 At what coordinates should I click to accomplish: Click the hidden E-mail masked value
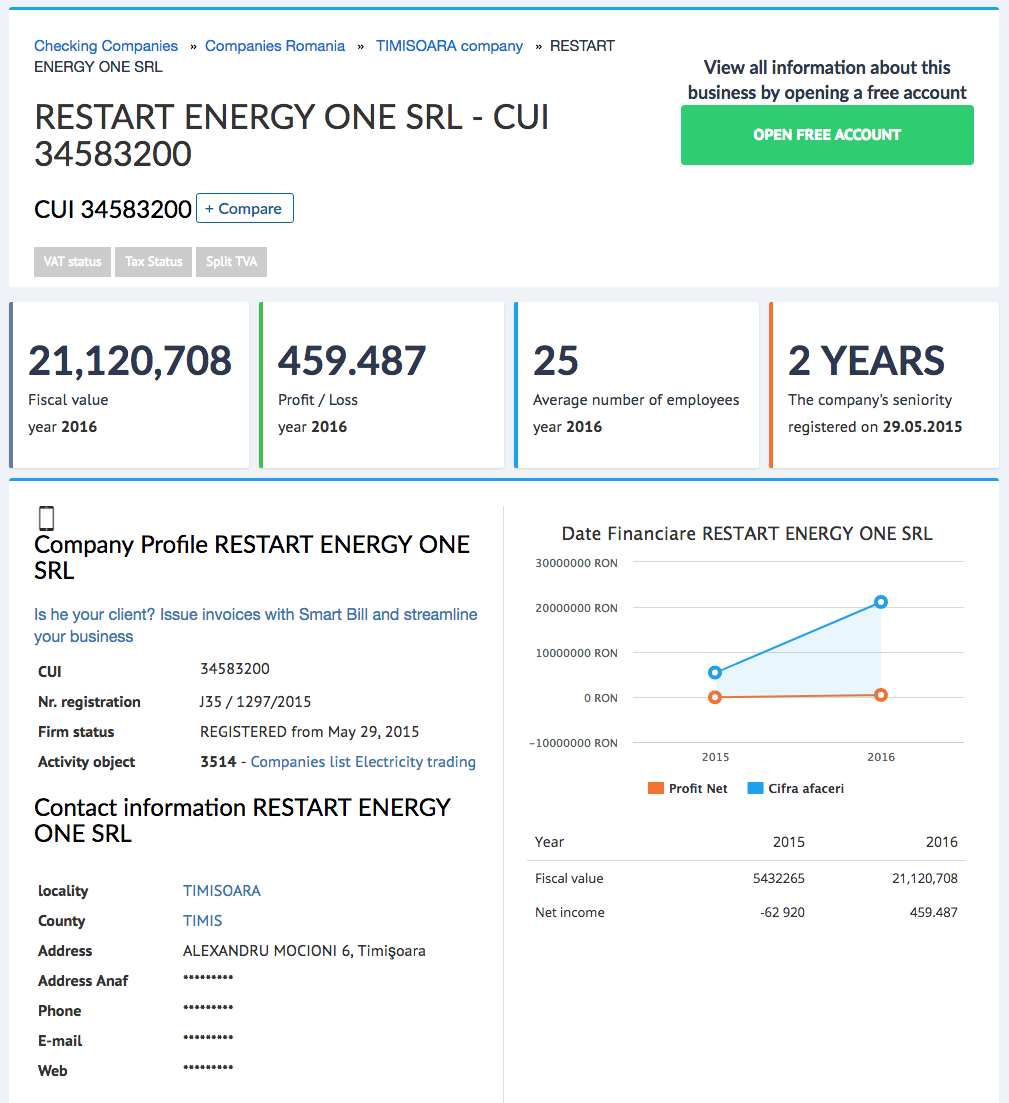point(208,1038)
